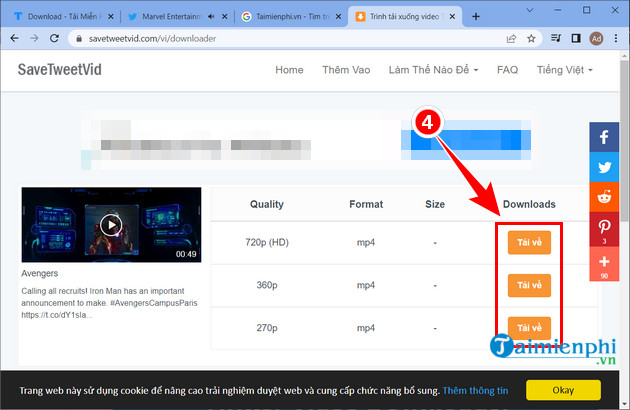Maximize the Chrome window
This screenshot has width=630, height=410.
(x=587, y=10)
